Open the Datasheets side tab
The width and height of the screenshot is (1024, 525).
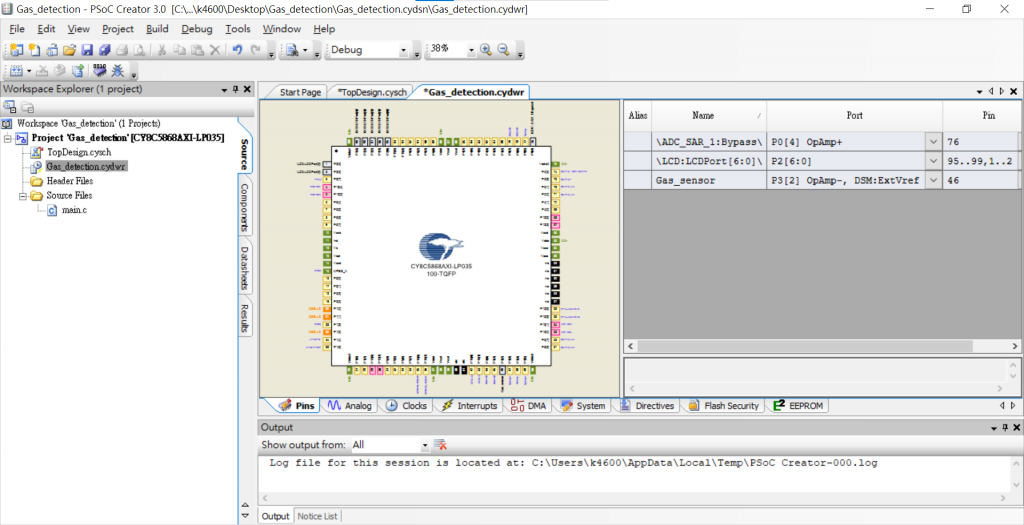click(x=244, y=268)
